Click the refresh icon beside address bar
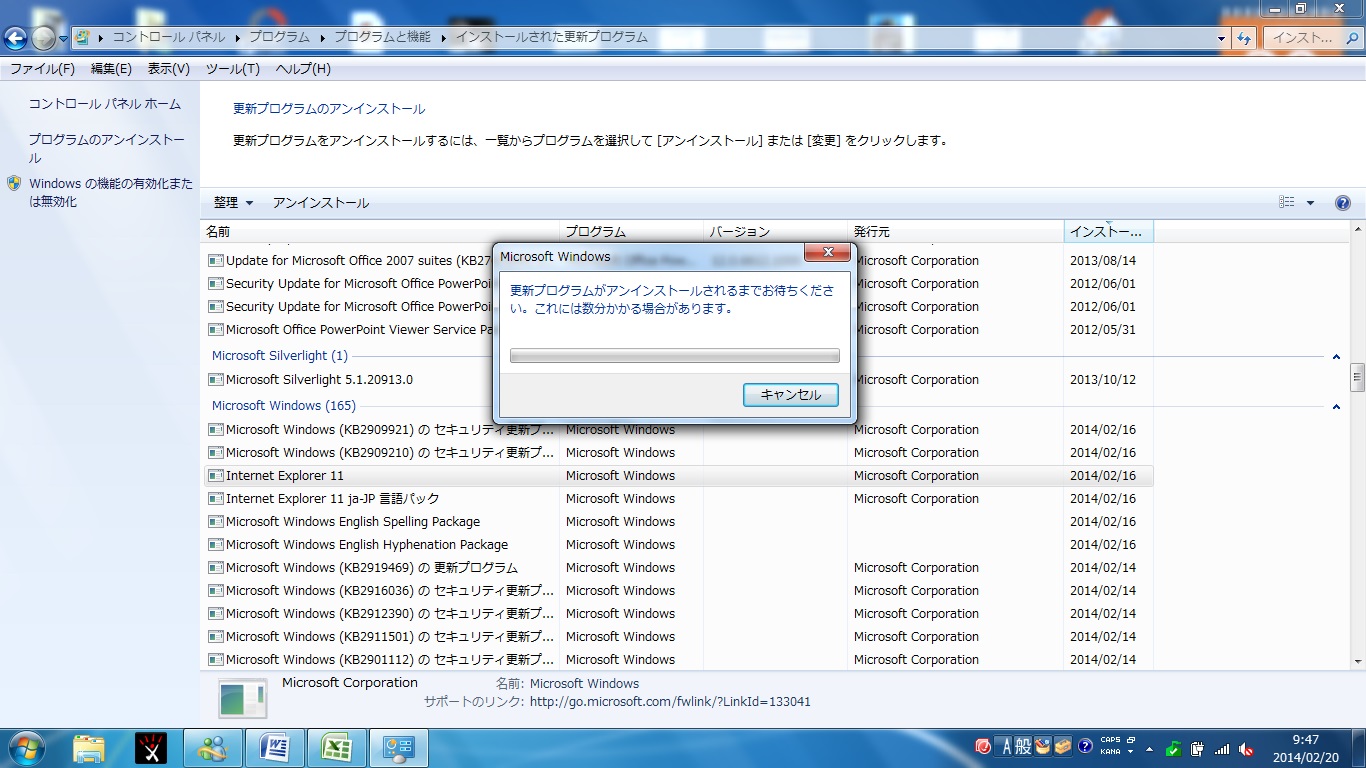This screenshot has width=1366, height=768. (x=1244, y=38)
